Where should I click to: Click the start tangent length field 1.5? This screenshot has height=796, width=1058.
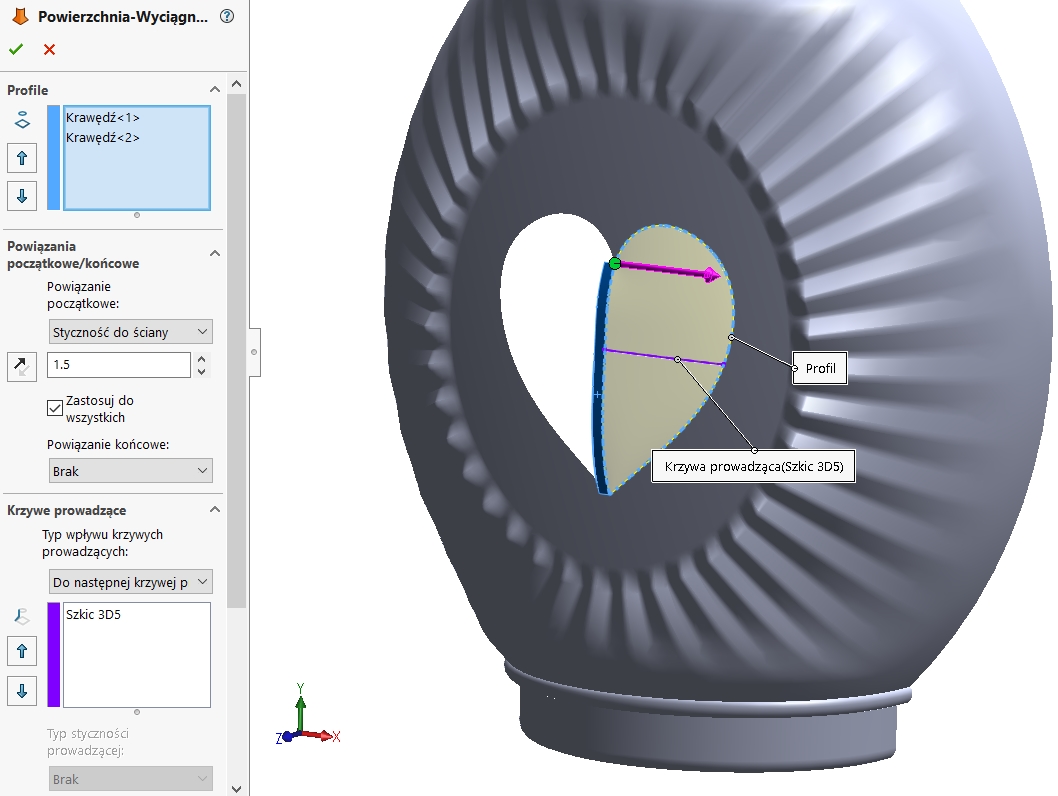tap(119, 365)
